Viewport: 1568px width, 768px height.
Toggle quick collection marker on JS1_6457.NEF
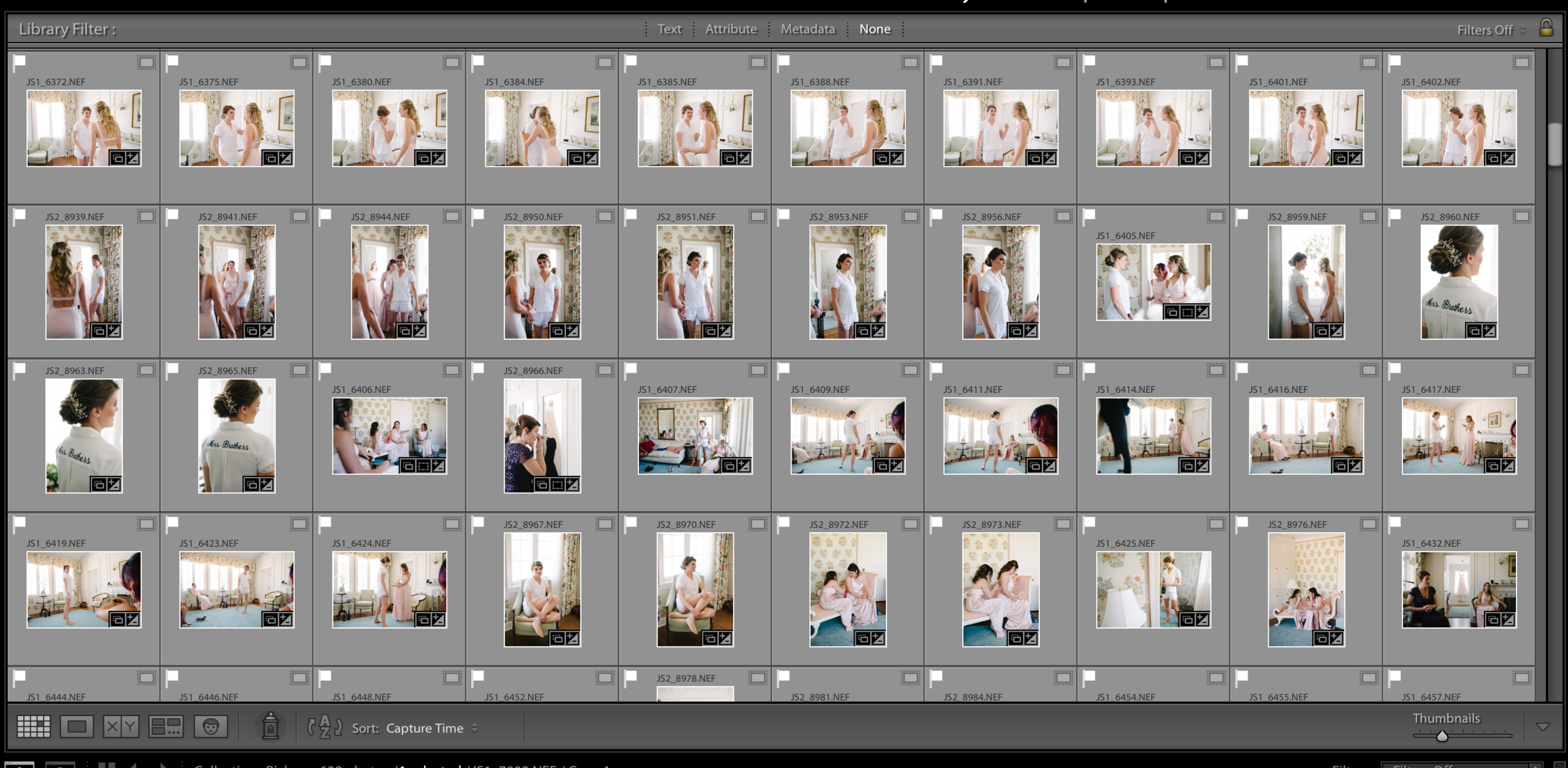click(x=1522, y=677)
